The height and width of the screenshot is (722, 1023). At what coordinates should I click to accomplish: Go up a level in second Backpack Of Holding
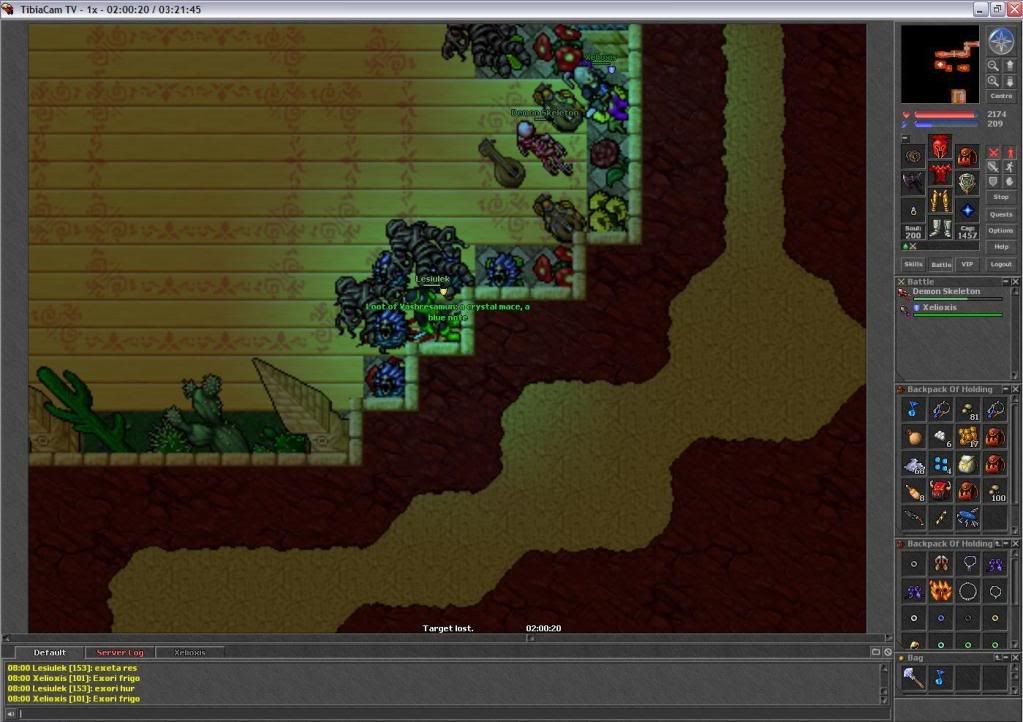997,543
